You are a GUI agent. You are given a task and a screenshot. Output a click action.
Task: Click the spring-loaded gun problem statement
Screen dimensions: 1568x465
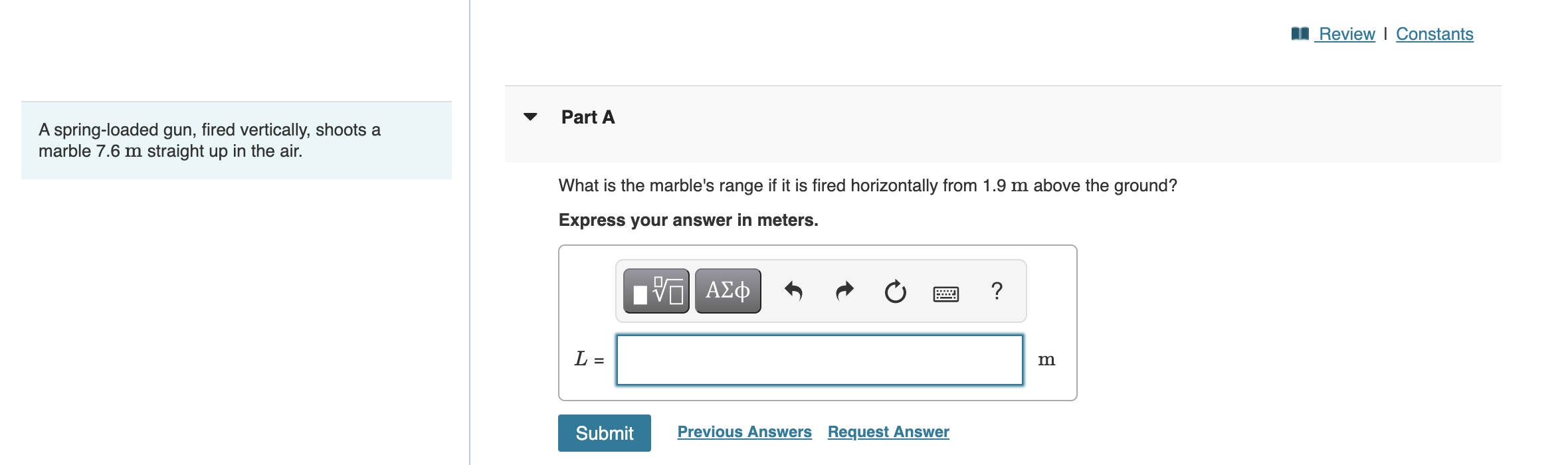[209, 140]
